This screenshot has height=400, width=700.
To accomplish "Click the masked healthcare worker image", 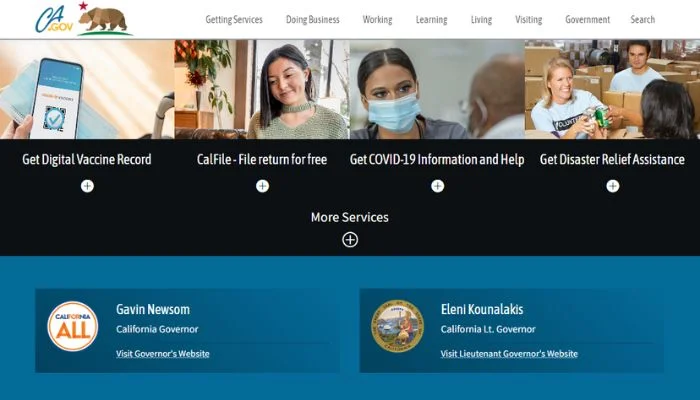I will [x=438, y=89].
